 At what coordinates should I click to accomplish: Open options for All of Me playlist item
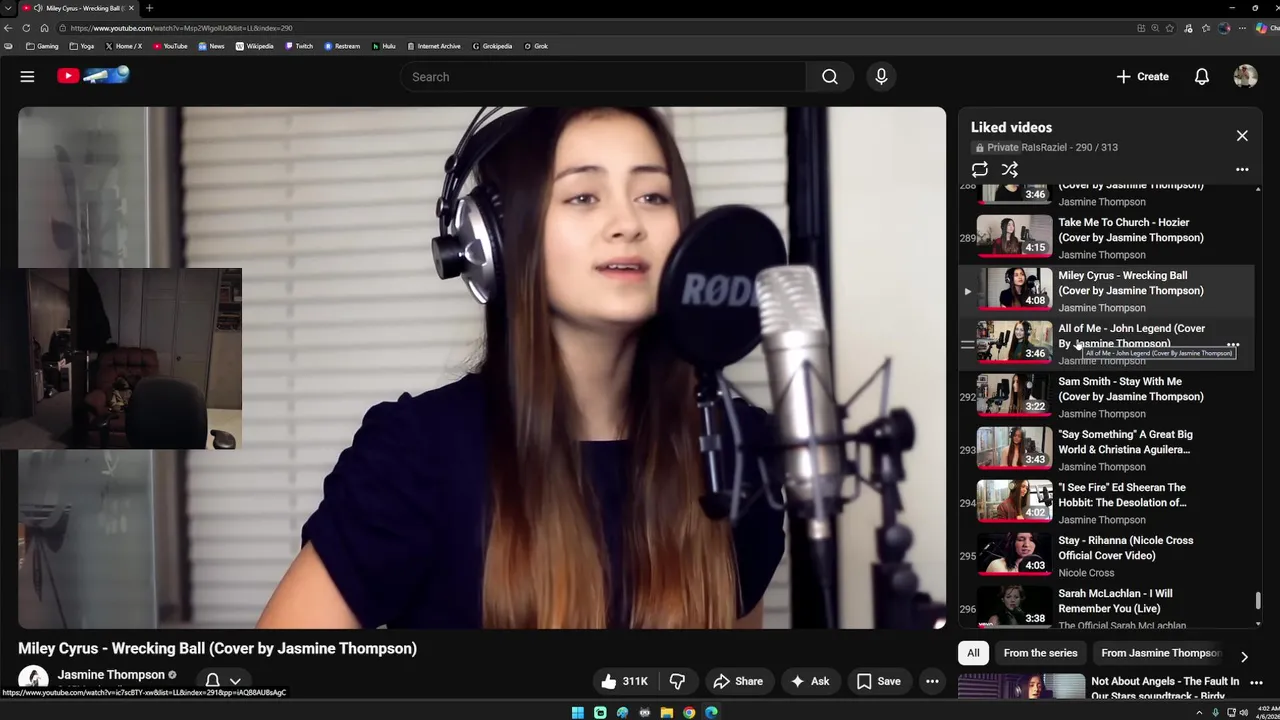(x=1233, y=345)
